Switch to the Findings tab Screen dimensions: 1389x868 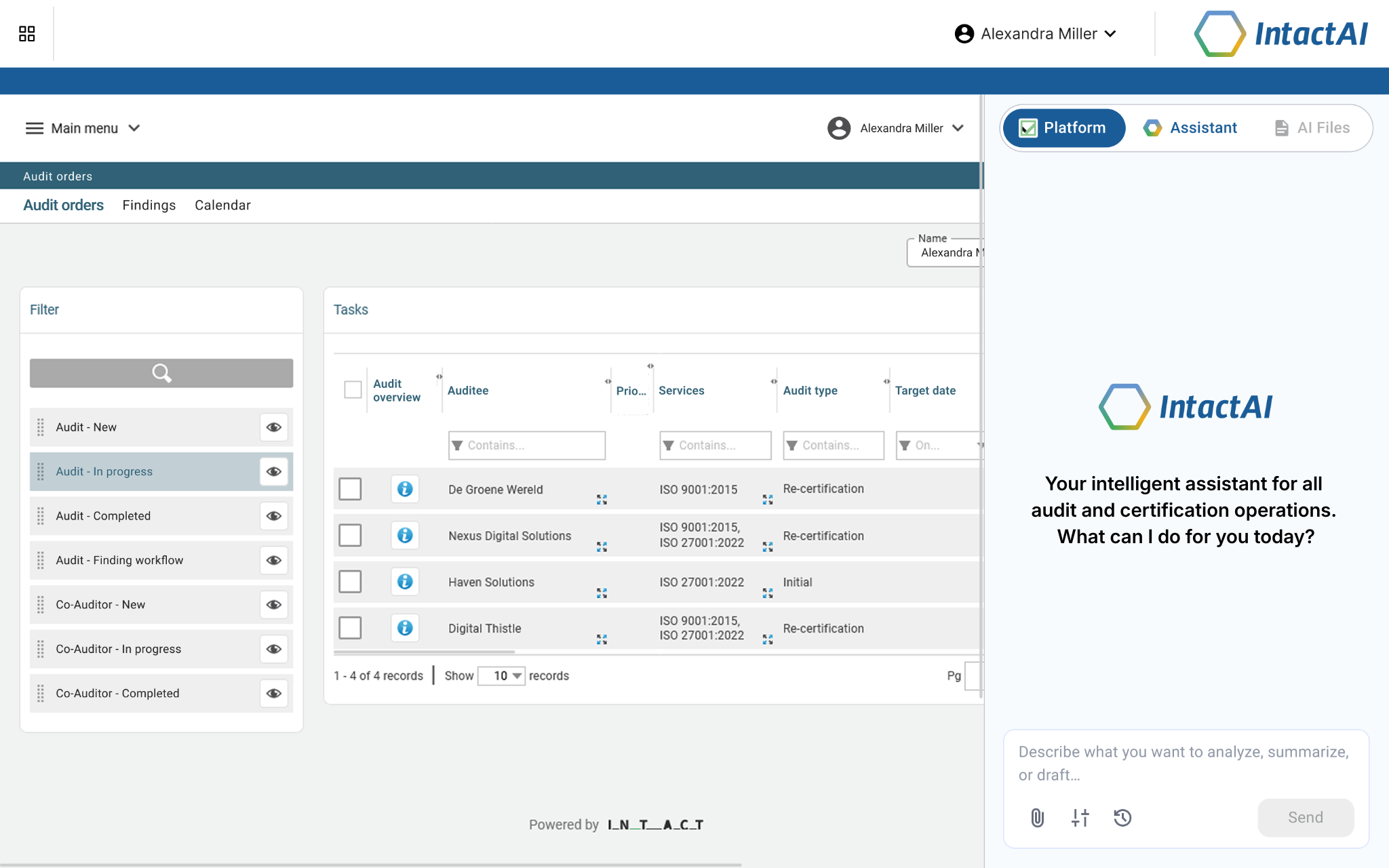tap(149, 205)
